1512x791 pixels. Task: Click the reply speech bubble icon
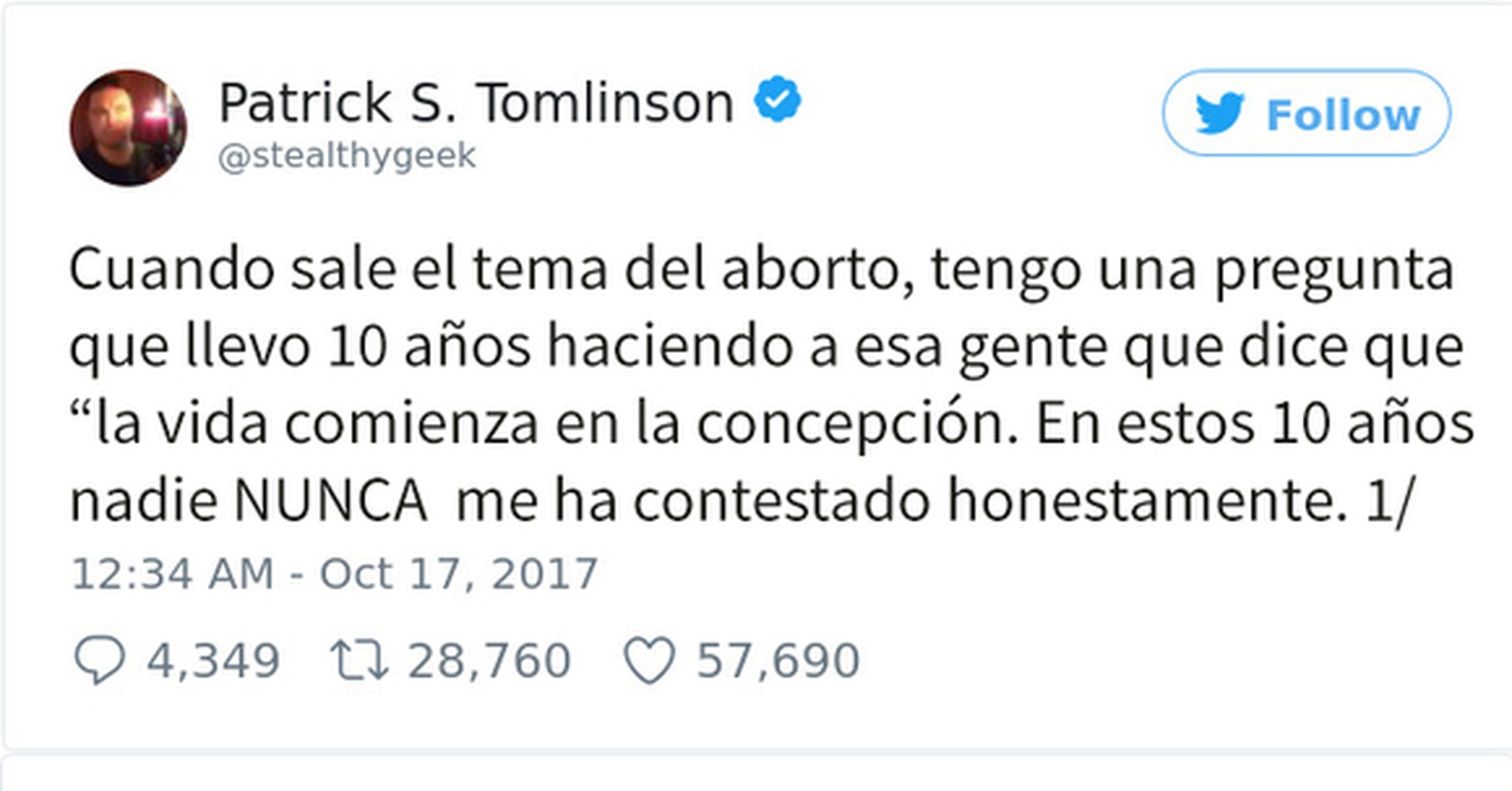click(99, 660)
